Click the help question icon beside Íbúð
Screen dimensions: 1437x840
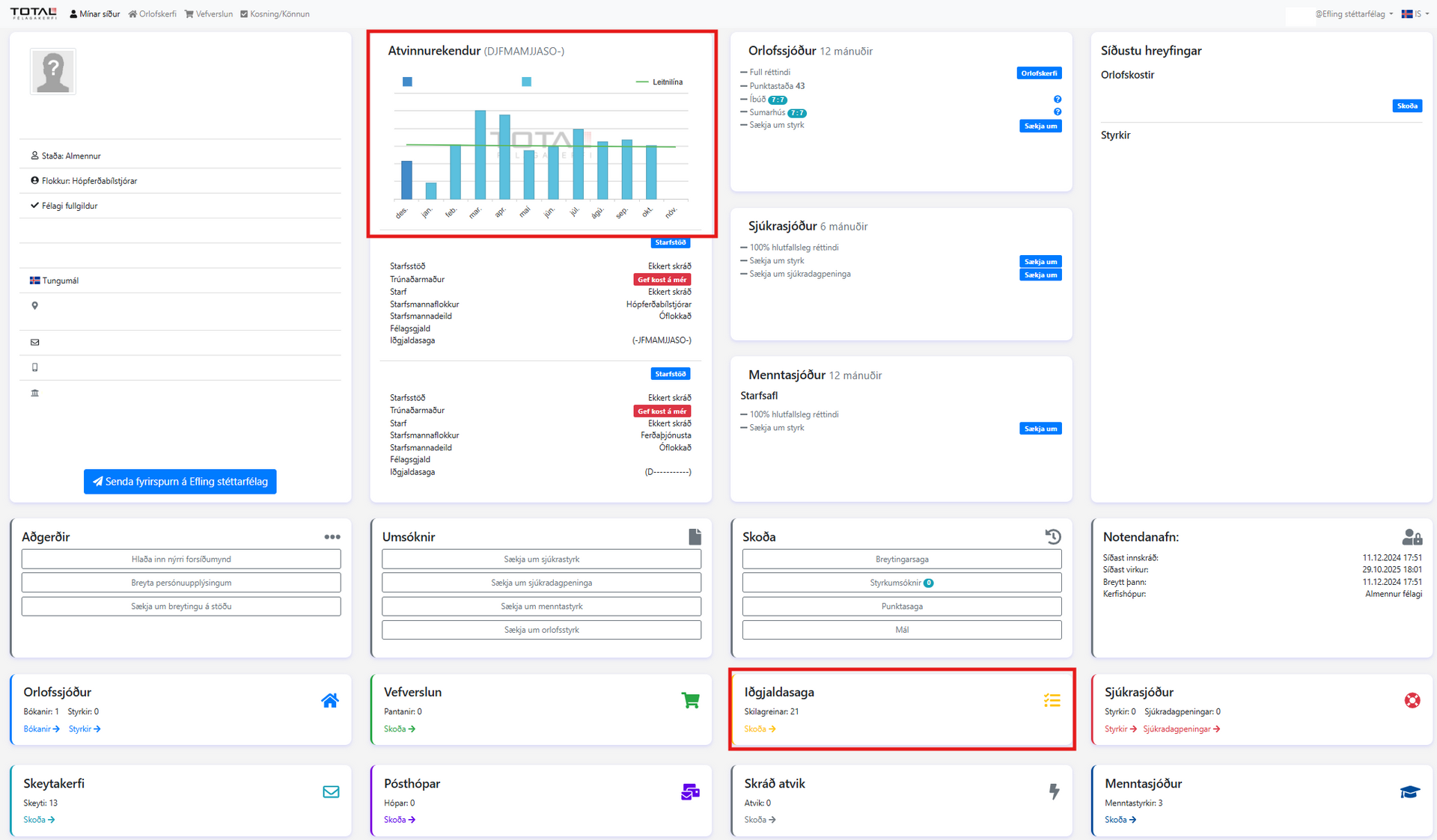coord(1058,99)
